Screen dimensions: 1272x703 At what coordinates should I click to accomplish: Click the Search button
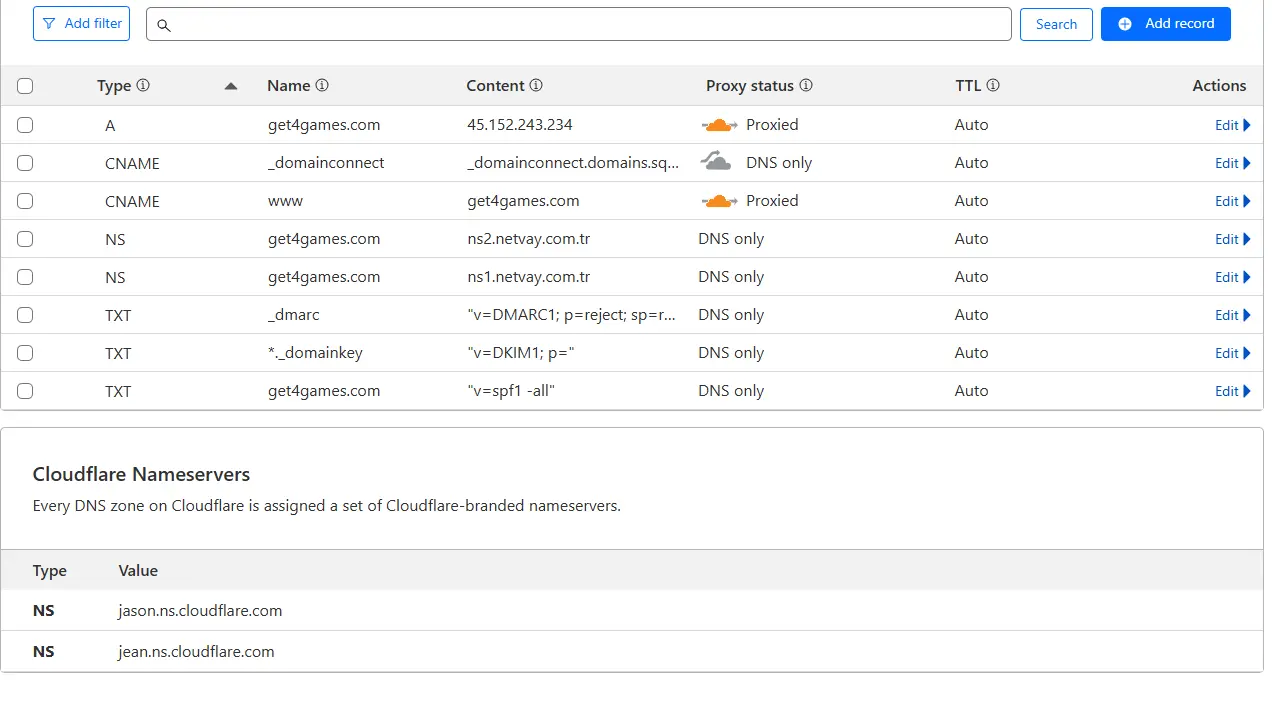(x=1056, y=24)
